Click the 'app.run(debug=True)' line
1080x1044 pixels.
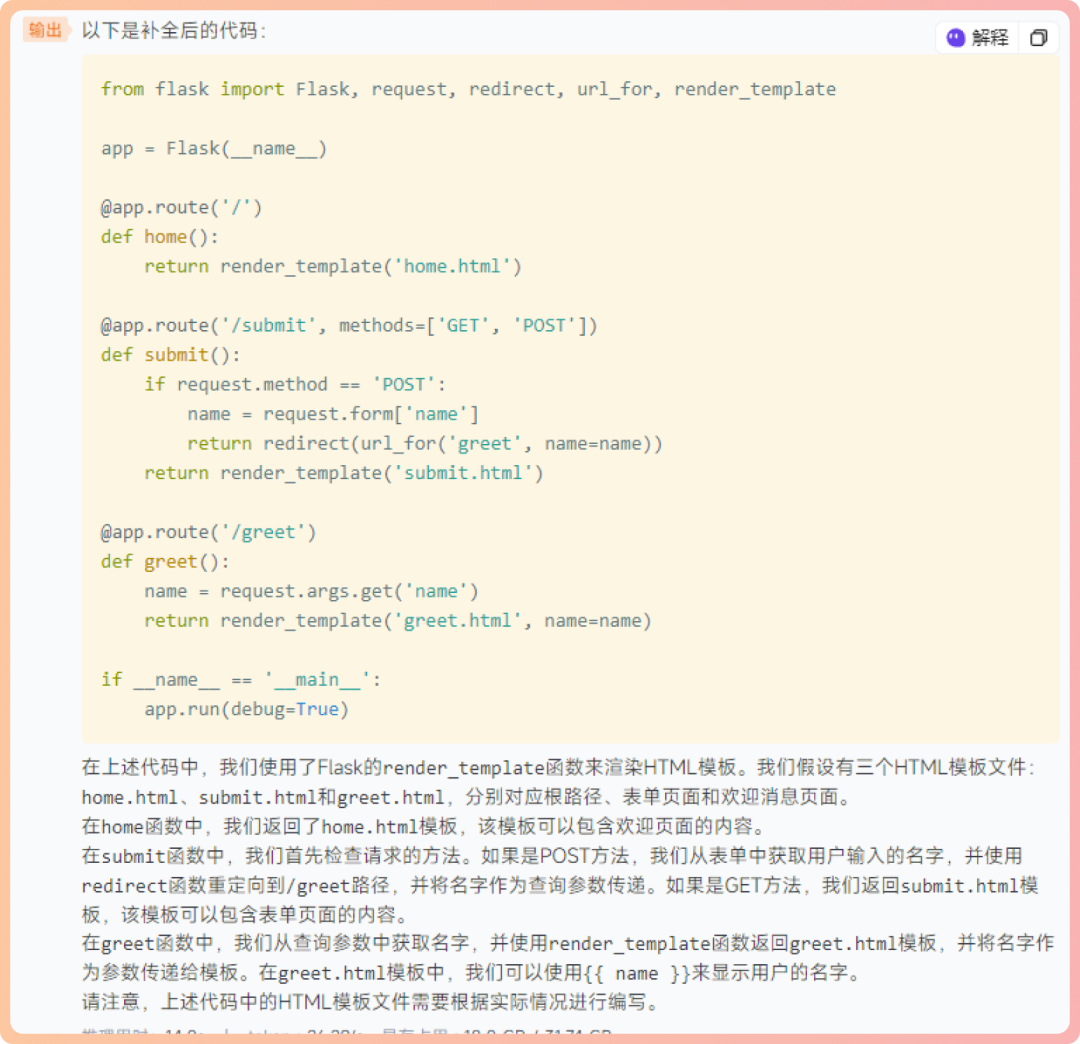click(247, 709)
